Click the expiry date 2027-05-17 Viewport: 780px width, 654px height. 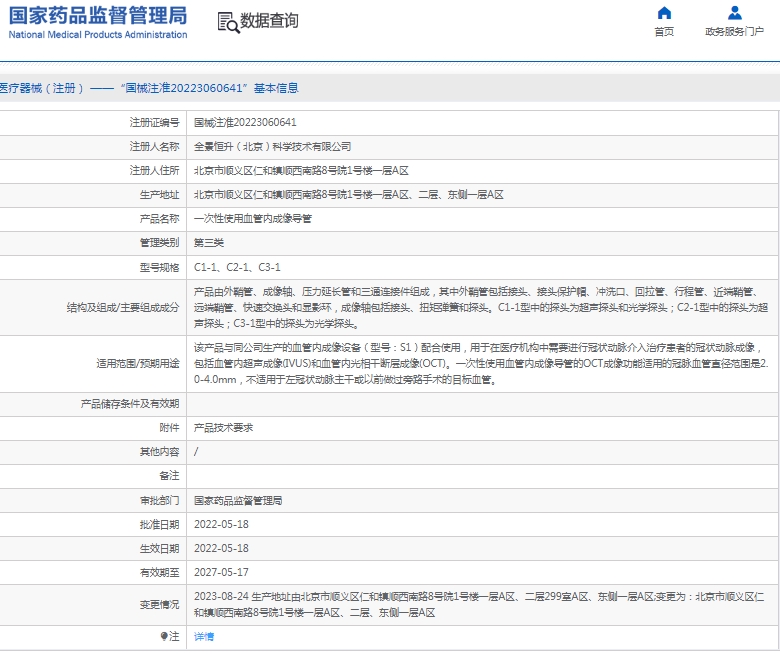coord(221,572)
